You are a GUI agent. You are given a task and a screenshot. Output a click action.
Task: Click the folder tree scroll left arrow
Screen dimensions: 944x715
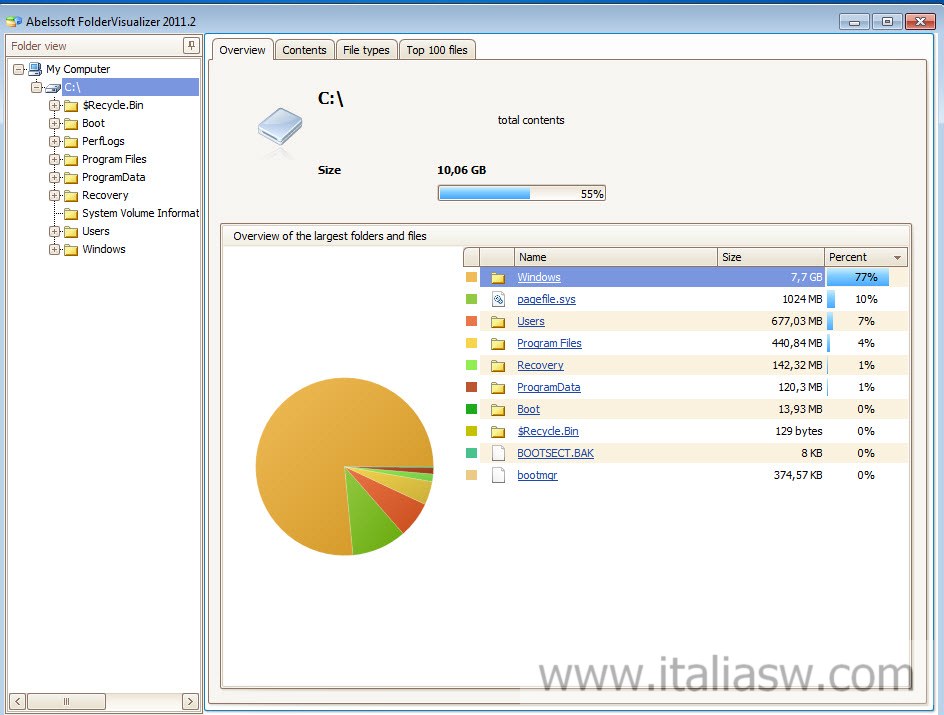[17, 701]
